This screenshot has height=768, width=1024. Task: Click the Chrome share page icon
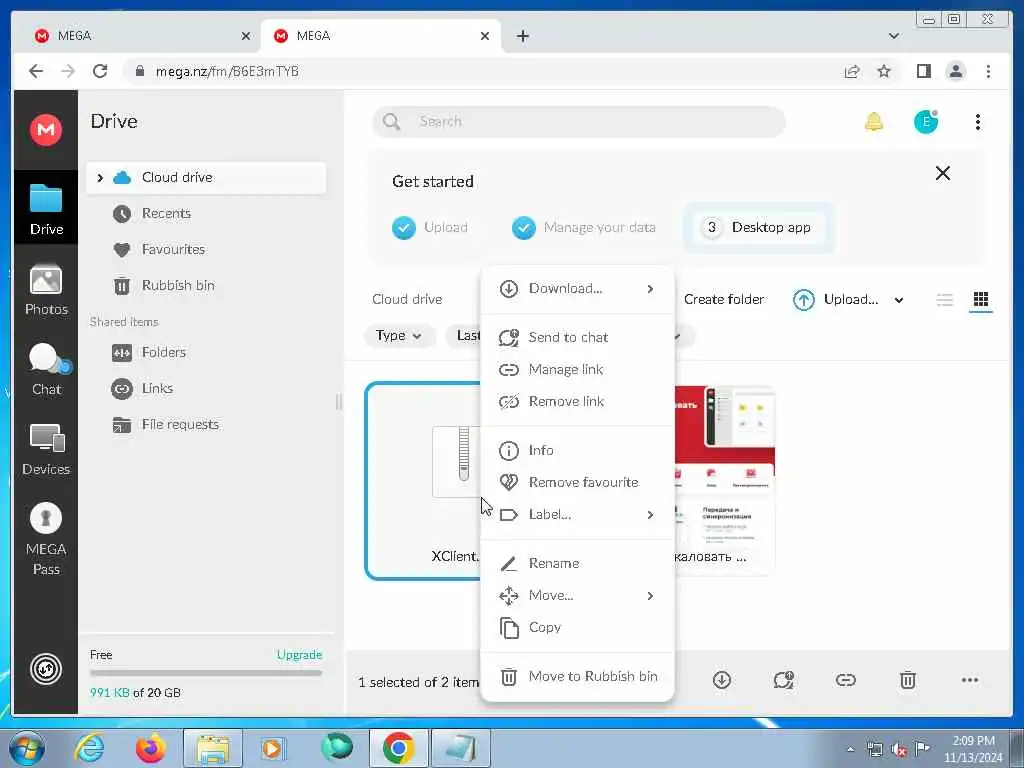(x=852, y=71)
